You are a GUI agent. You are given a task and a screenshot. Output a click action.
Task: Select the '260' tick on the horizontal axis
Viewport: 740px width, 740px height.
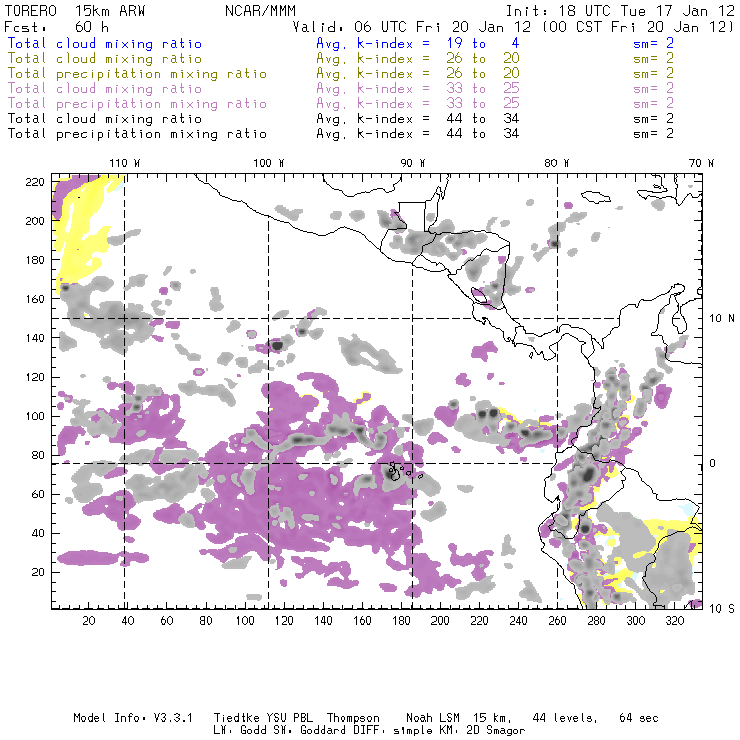coord(557,621)
